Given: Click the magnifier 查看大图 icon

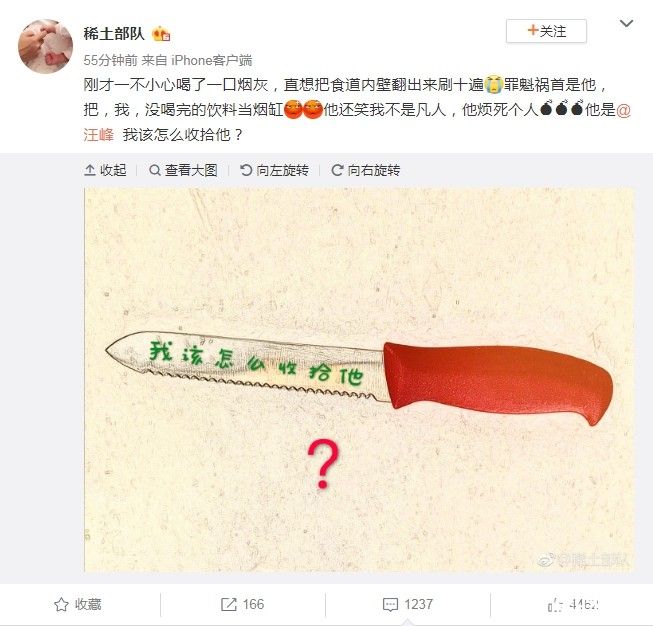Looking at the screenshot, I should click(x=155, y=170).
